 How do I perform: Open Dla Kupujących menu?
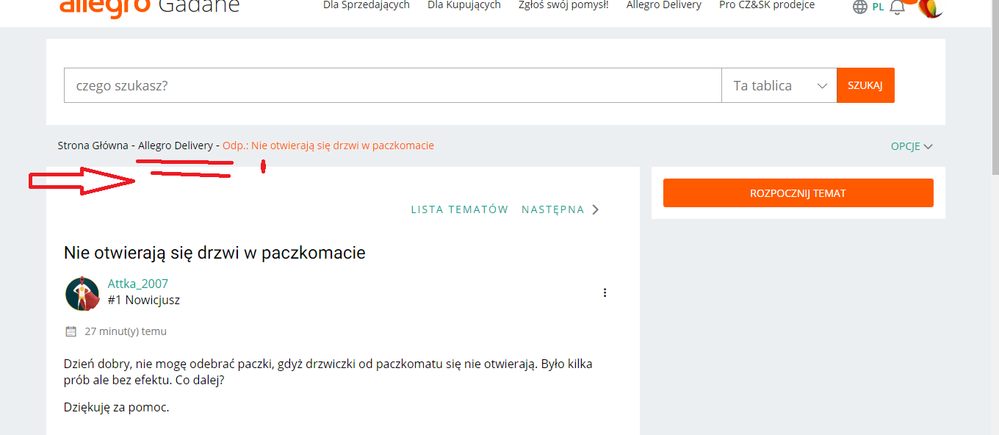pyautogui.click(x=464, y=5)
